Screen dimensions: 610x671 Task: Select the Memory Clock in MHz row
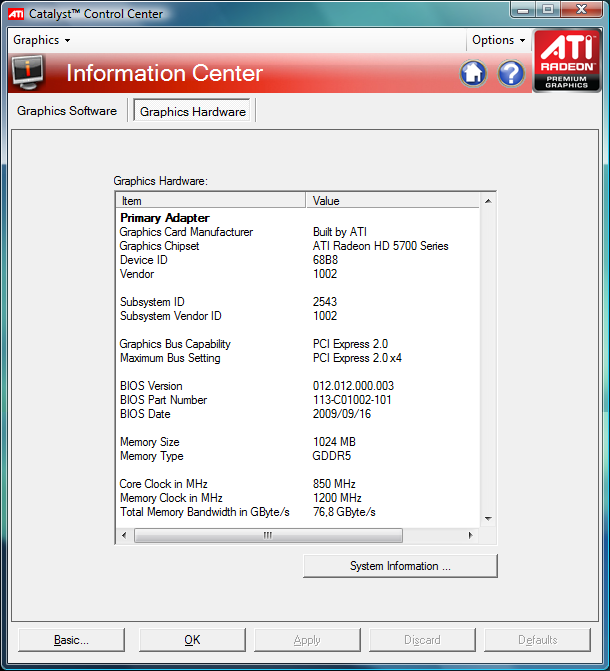(298, 498)
